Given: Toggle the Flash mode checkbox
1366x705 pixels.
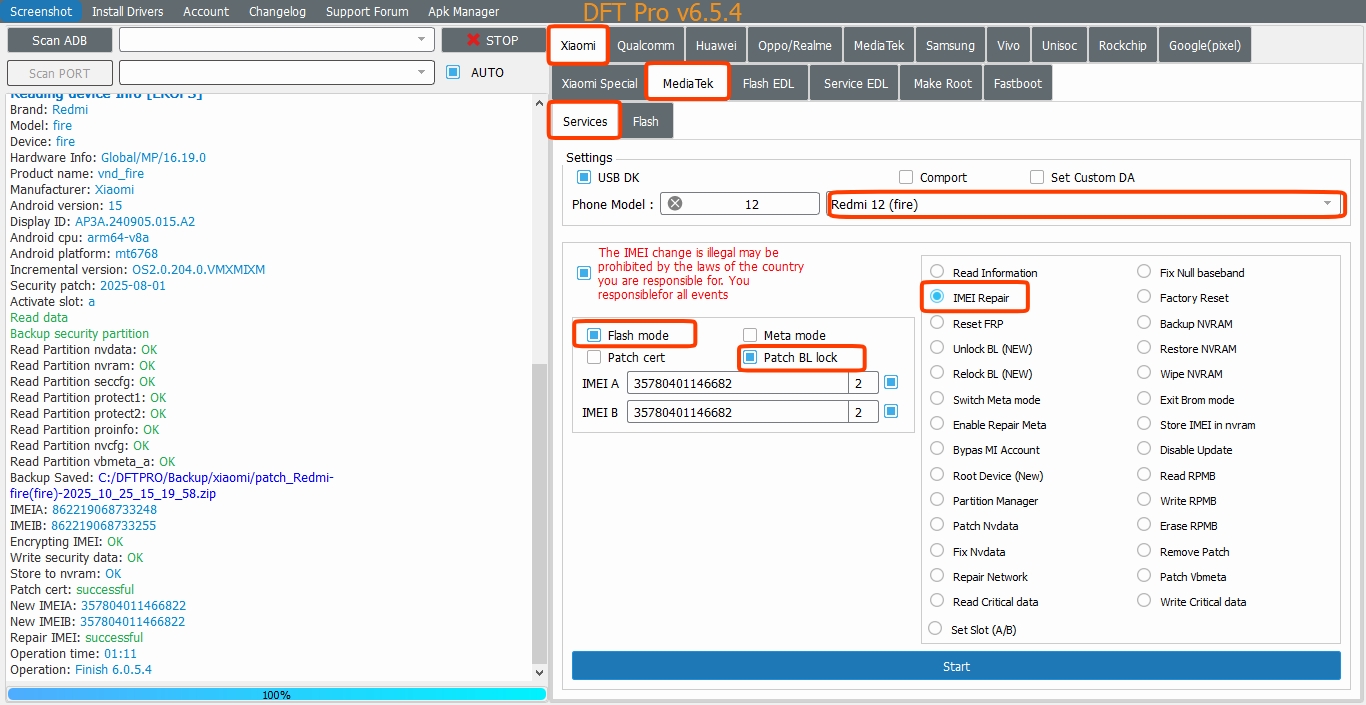Looking at the screenshot, I should [x=594, y=335].
